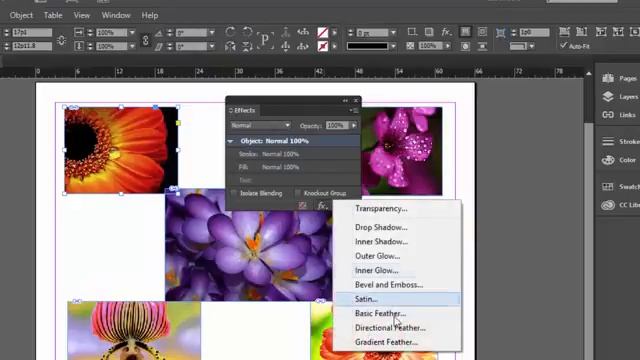Image resolution: width=640 pixels, height=360 pixels.
Task: Click the orange gerbera flower image
Action: [121, 150]
